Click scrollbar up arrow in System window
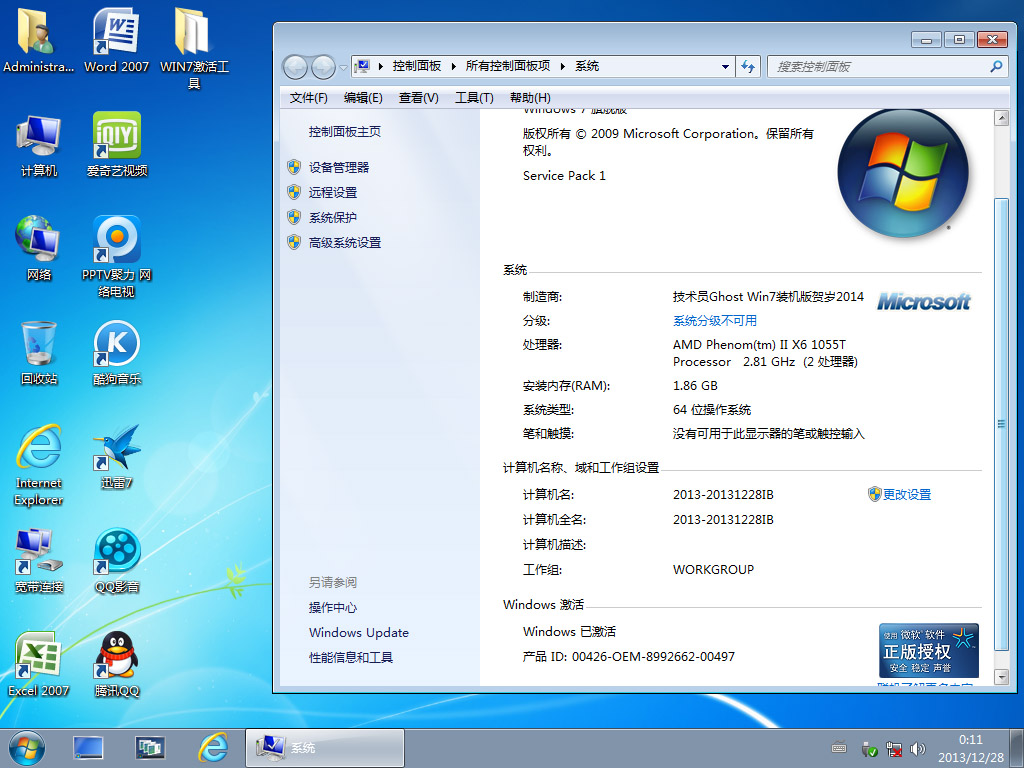 (x=1001, y=118)
